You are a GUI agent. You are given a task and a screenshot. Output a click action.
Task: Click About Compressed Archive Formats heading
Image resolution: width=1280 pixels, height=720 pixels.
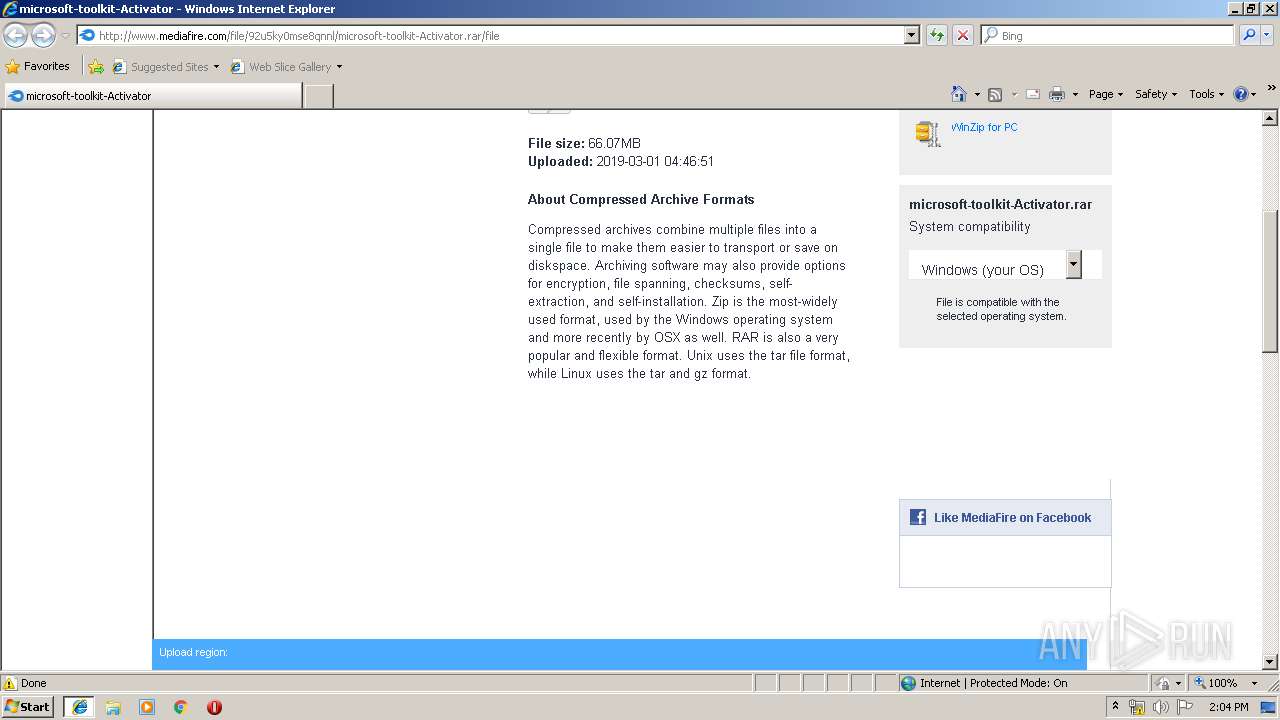point(641,199)
